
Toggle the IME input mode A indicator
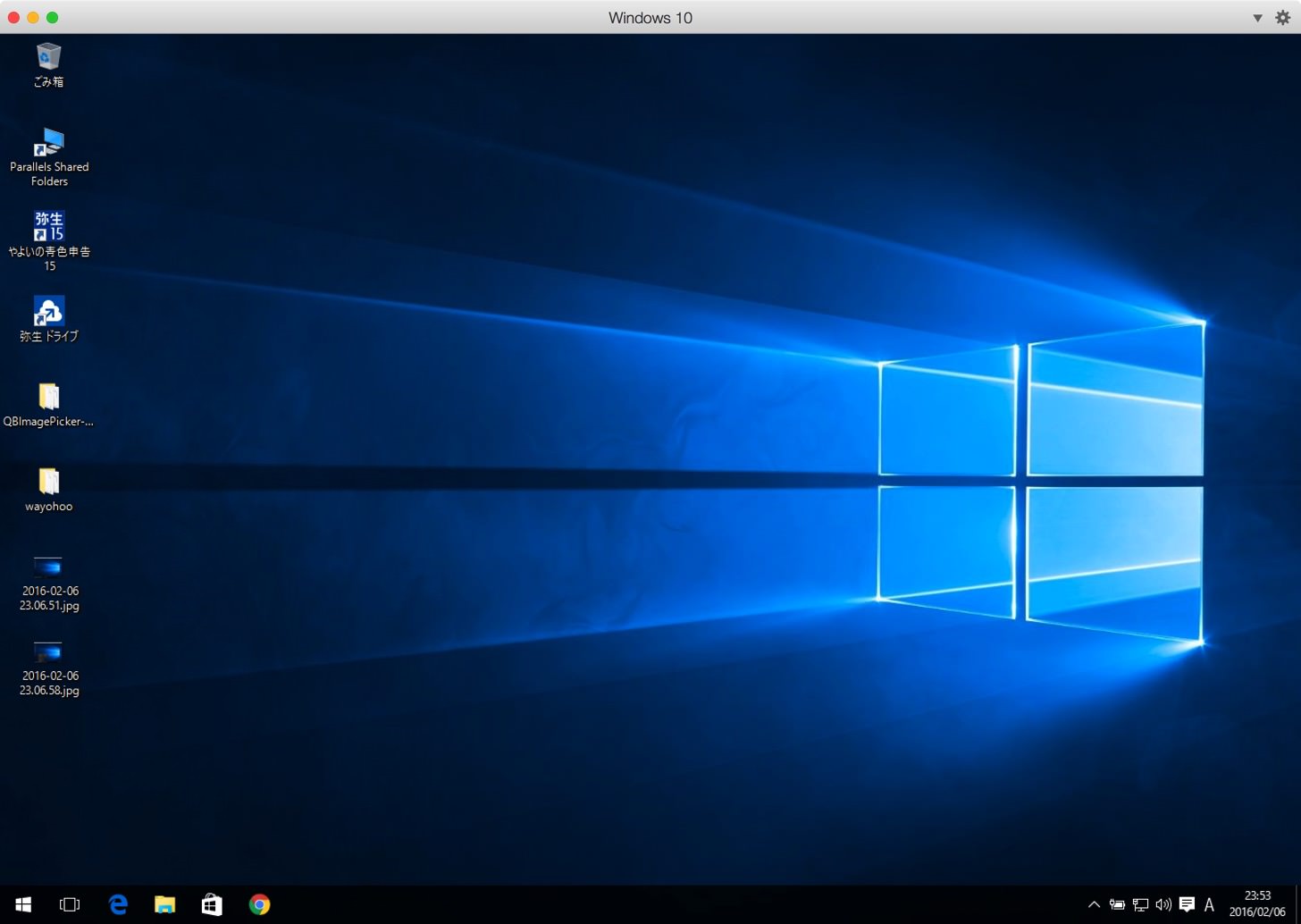tap(1209, 904)
